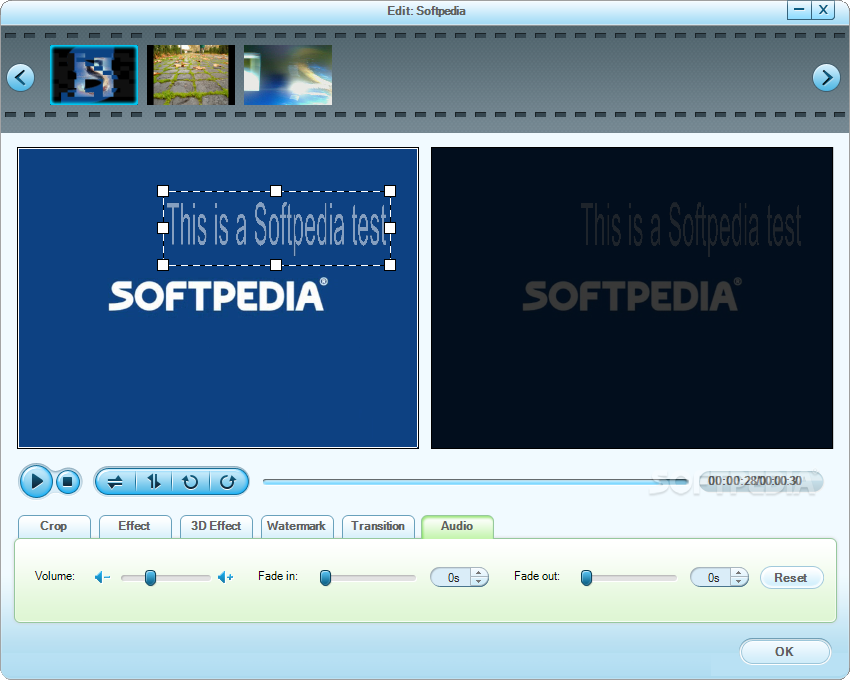Click the Volume slider handle

point(151,578)
